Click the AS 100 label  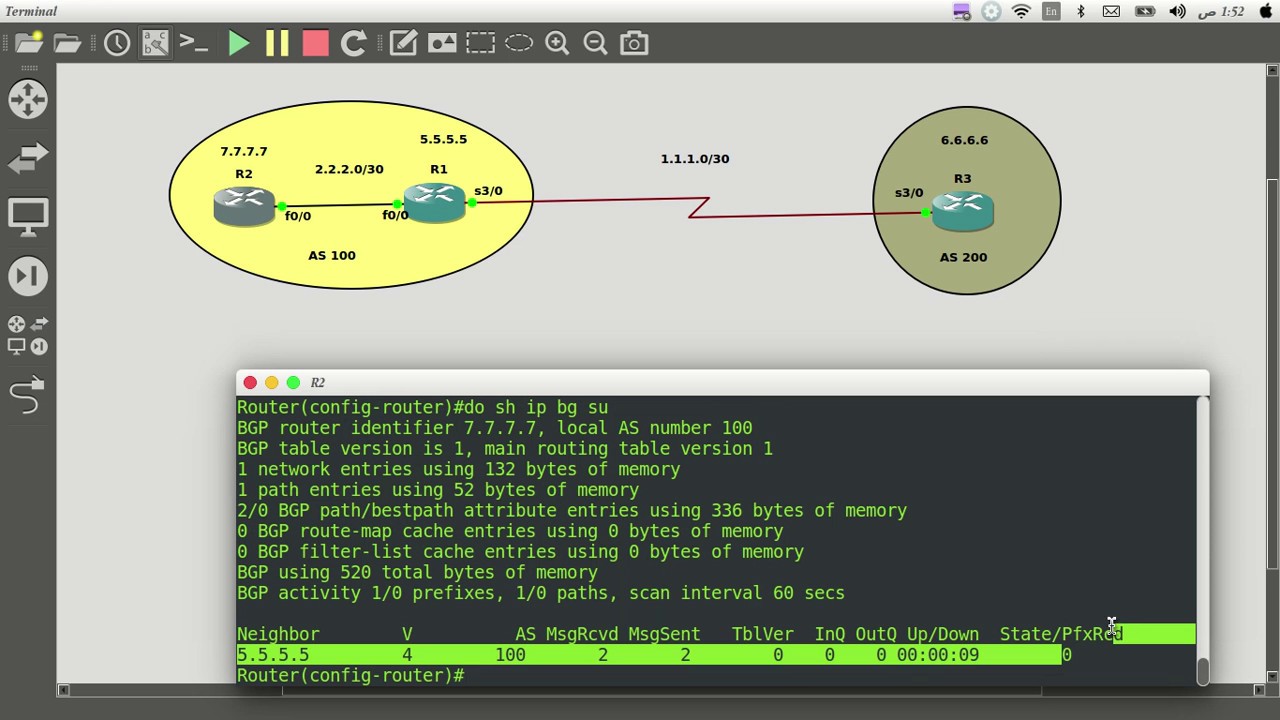coord(332,255)
